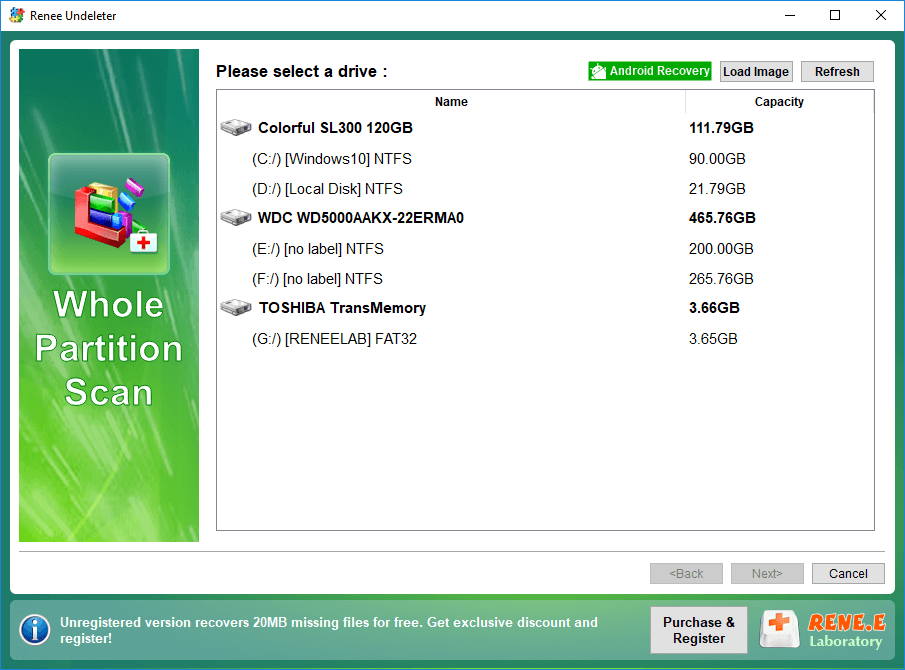The image size is (905, 670).
Task: Open Purchase & Register
Action: pos(698,630)
